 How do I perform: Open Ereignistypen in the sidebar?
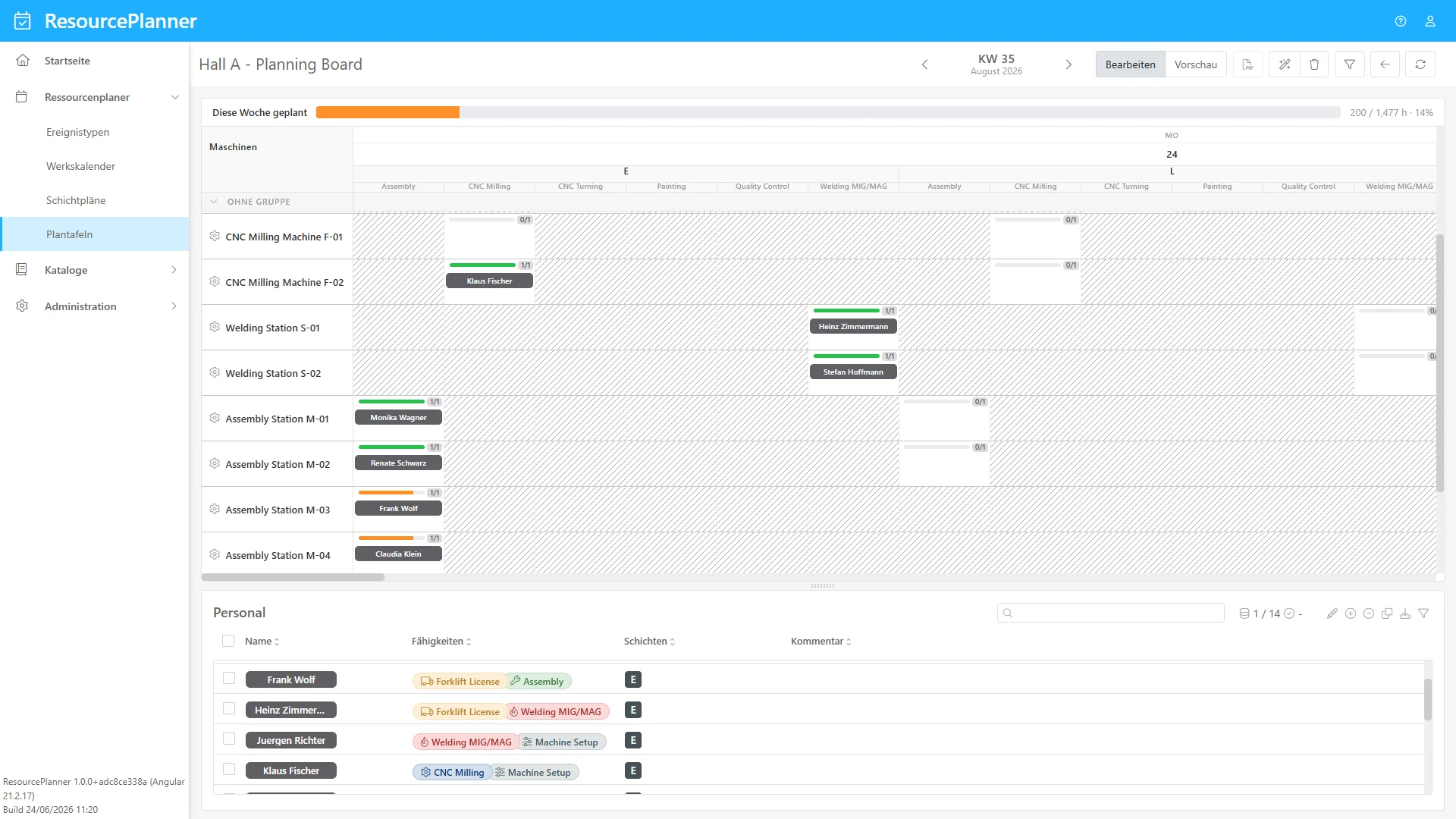click(x=95, y=132)
